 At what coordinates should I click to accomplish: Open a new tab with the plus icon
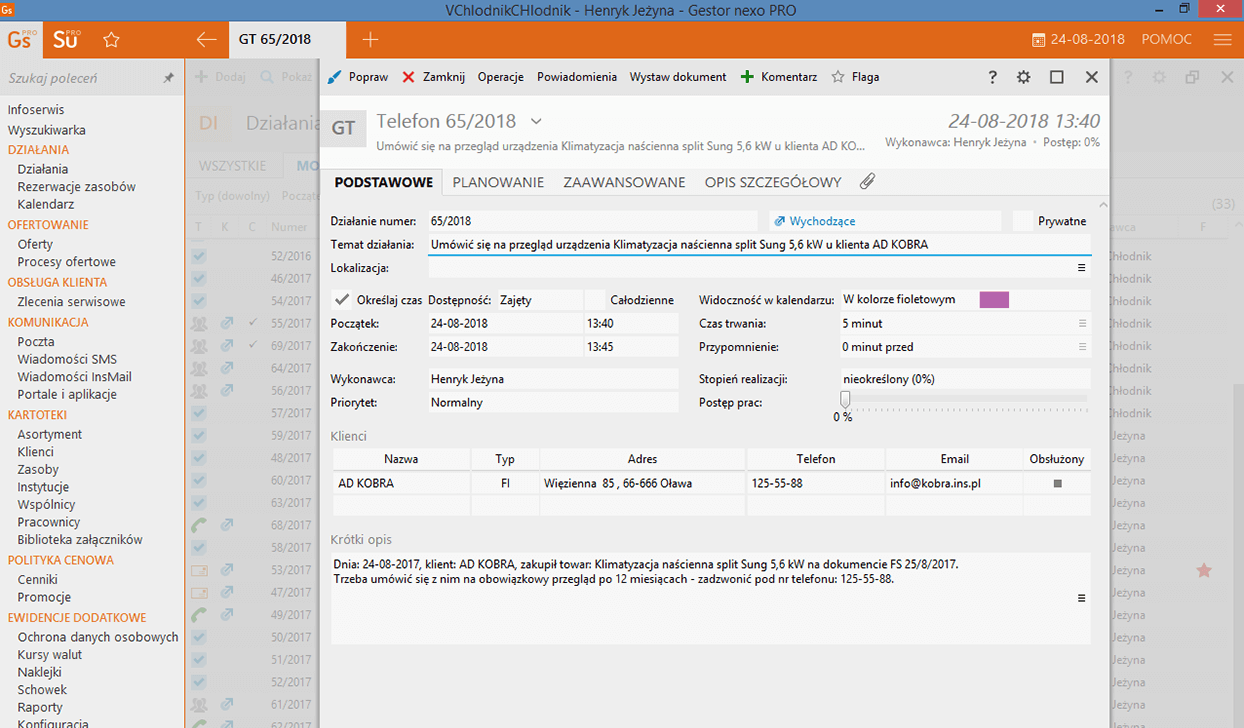(x=370, y=40)
